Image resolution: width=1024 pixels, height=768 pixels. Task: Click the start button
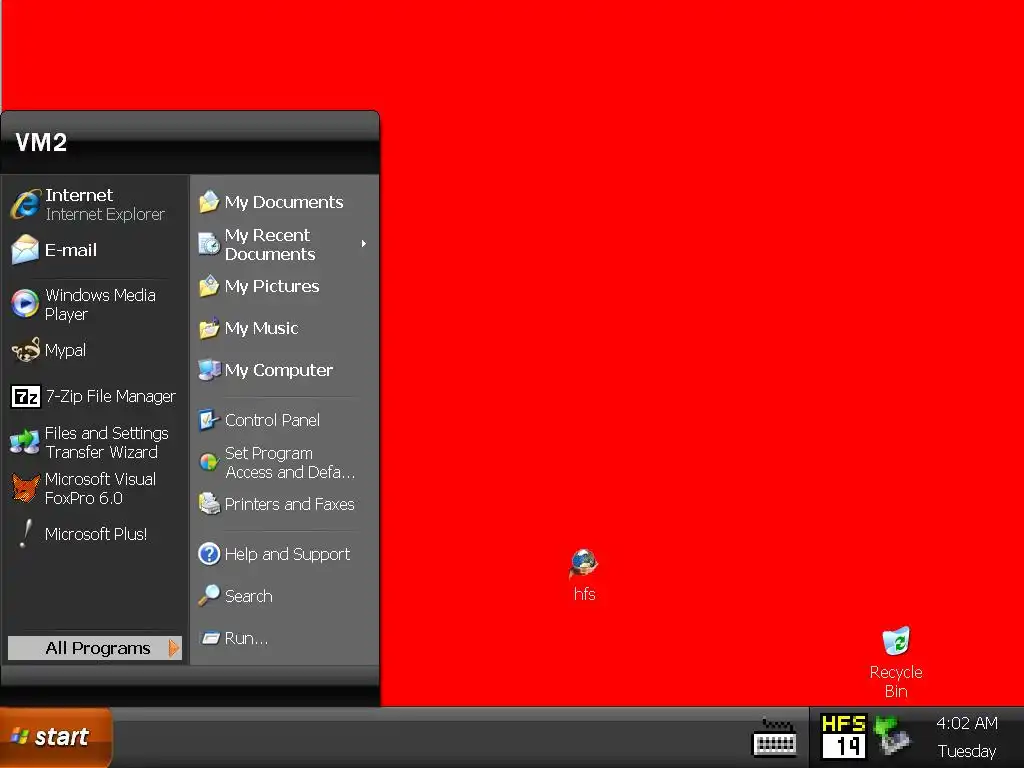(56, 737)
